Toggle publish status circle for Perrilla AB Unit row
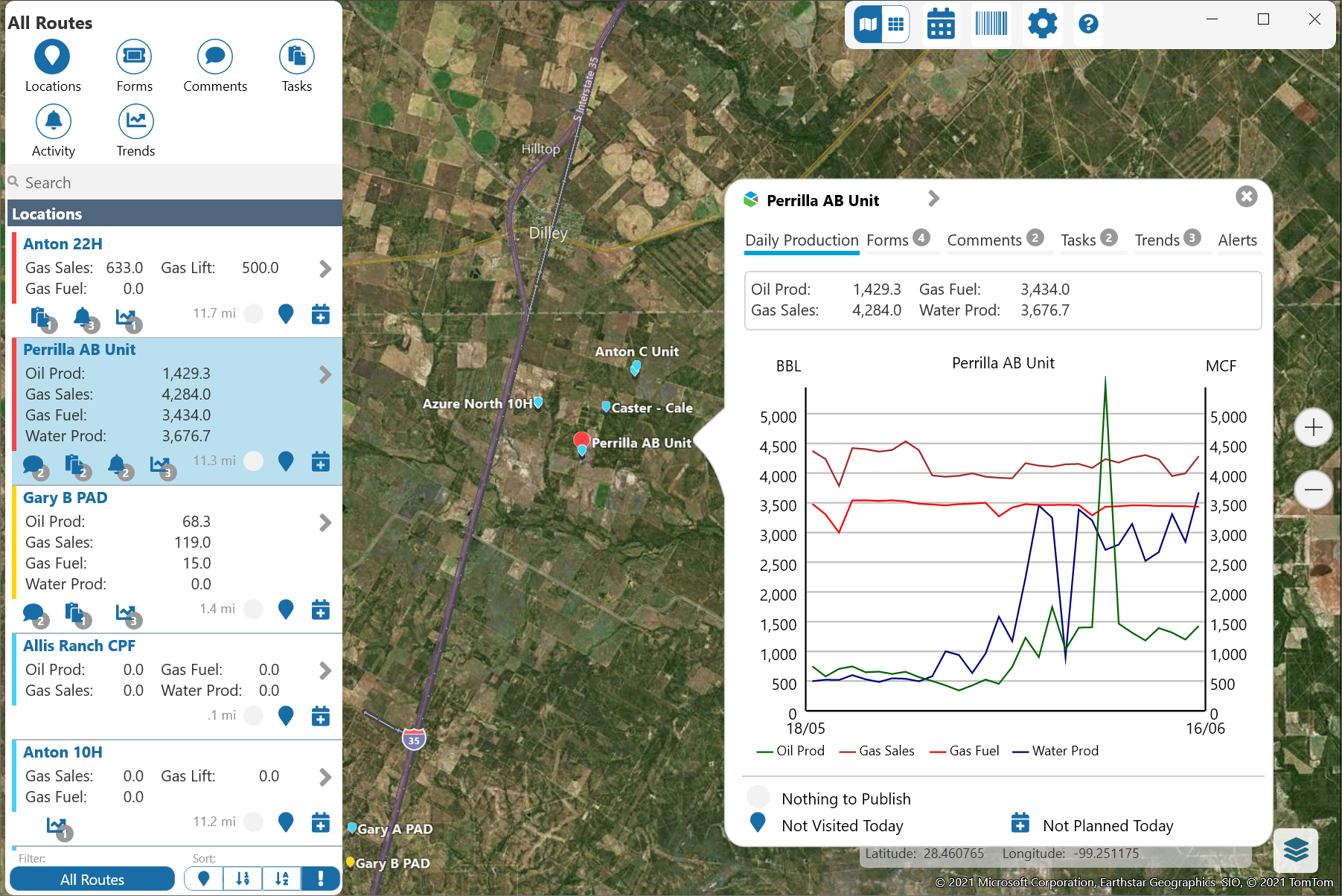This screenshot has height=896, width=1342. pyautogui.click(x=254, y=461)
